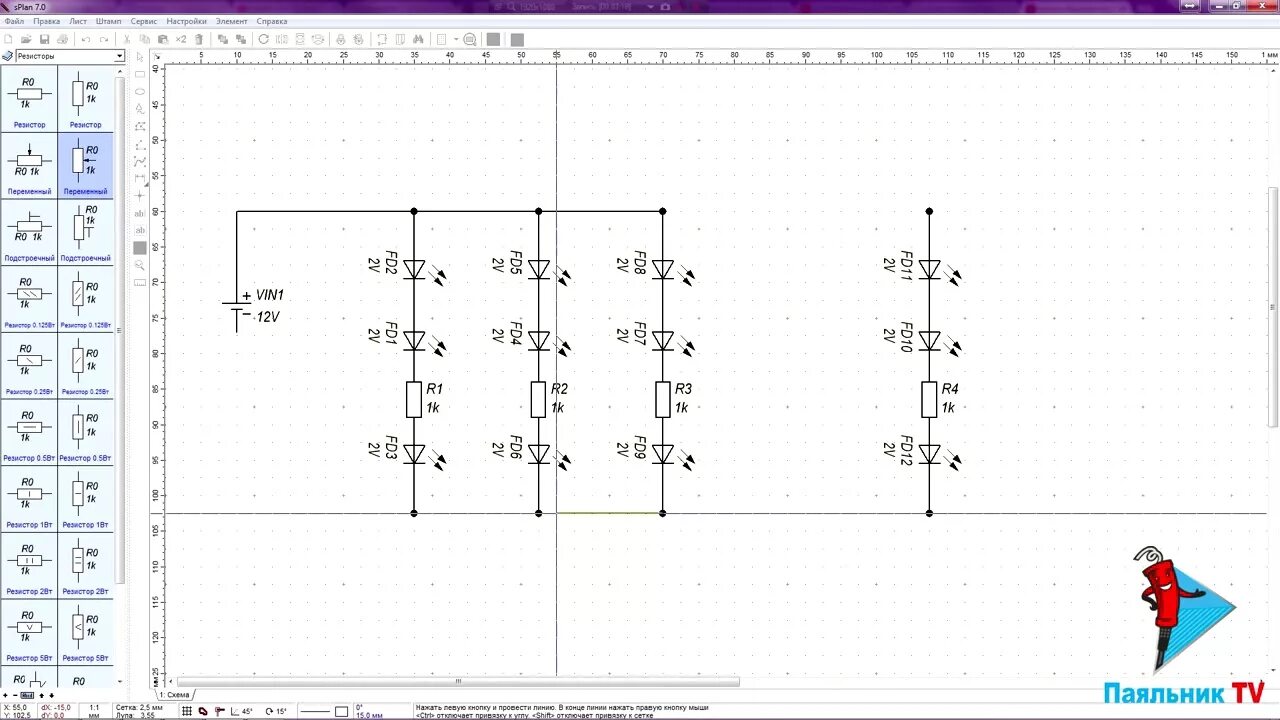Open the Правка menu

(x=46, y=21)
